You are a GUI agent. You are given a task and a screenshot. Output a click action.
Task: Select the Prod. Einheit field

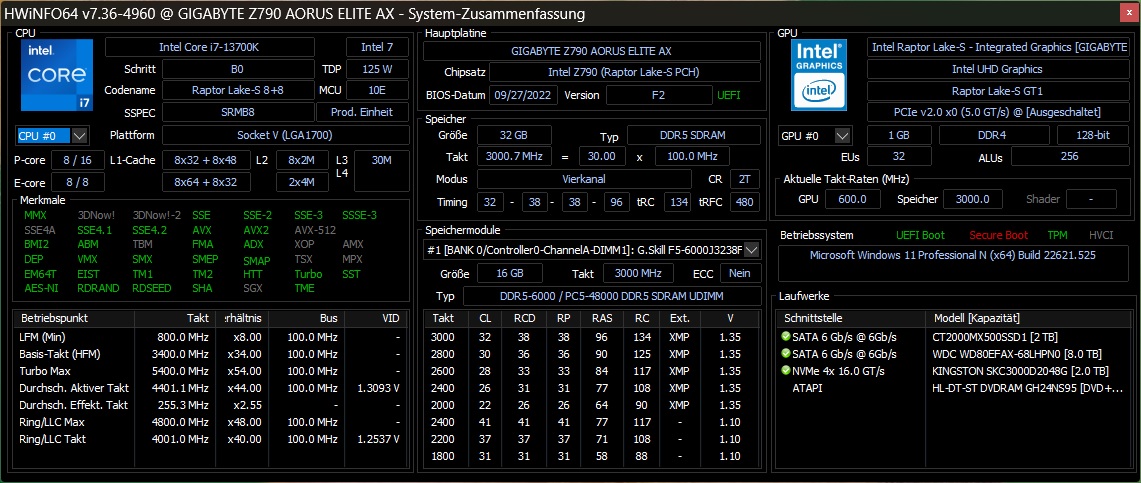click(x=362, y=112)
